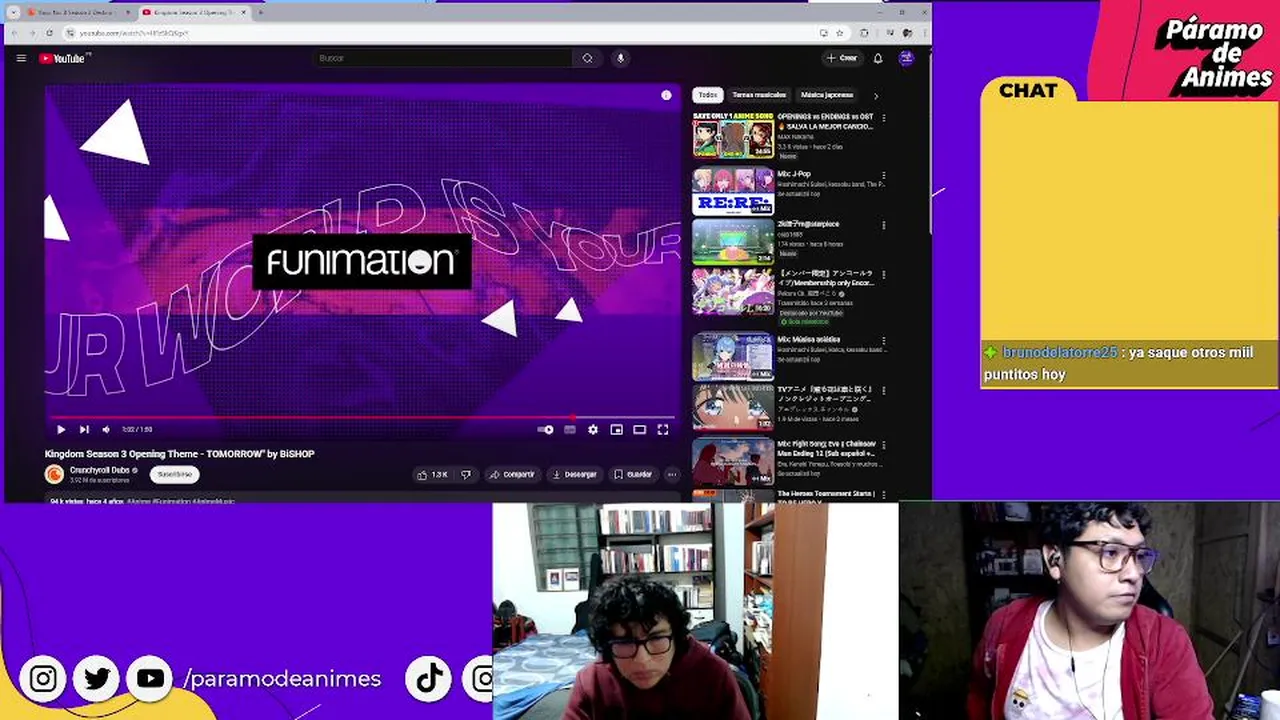Toggle the subtitles button in player

tap(569, 429)
